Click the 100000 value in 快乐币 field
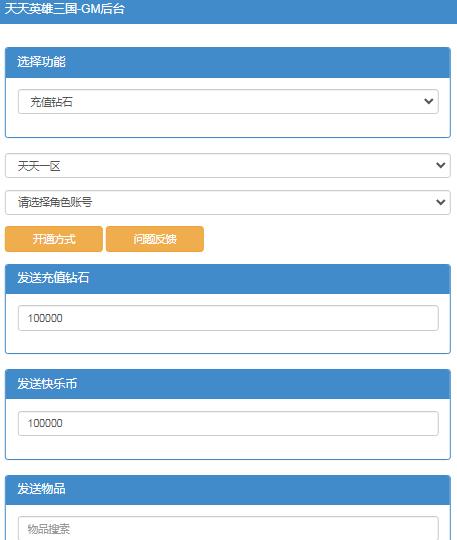Viewport: 457px width, 540px height. (x=45, y=423)
